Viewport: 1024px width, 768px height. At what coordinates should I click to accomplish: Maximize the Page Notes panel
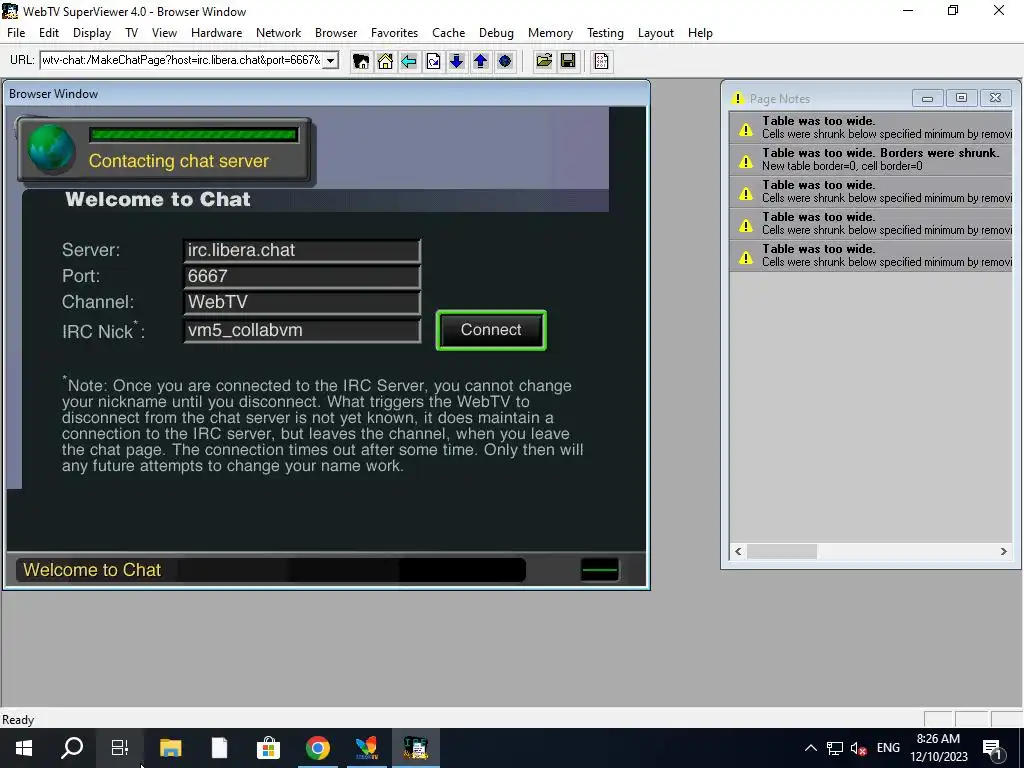tap(961, 98)
